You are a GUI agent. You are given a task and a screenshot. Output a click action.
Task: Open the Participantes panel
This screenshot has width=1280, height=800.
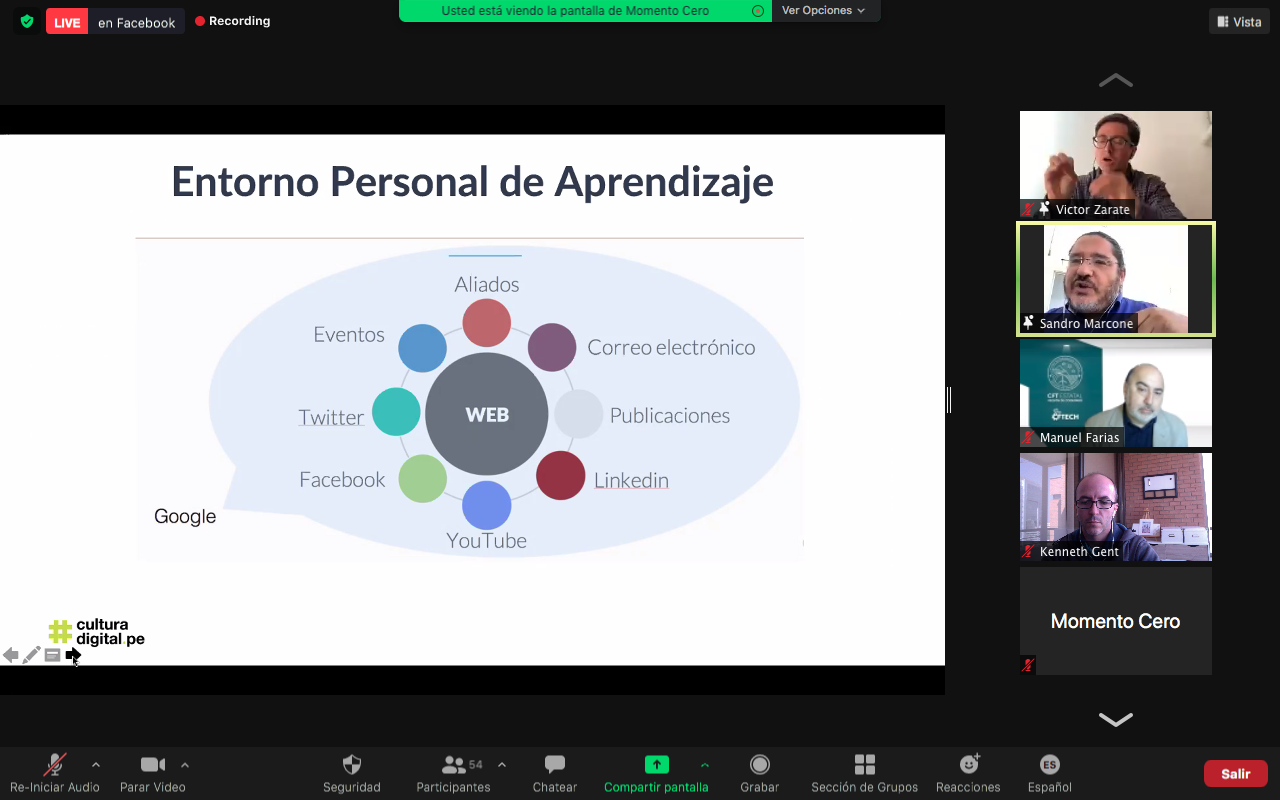tap(454, 766)
